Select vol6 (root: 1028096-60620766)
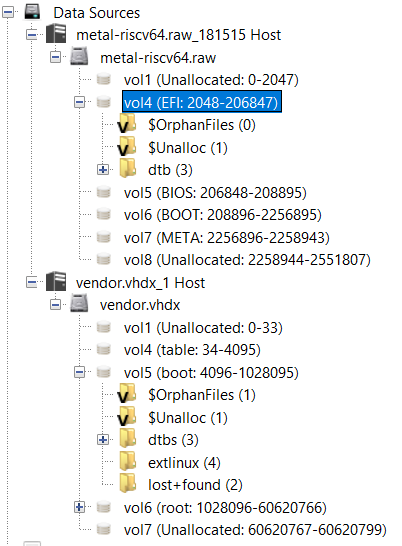 (225, 508)
